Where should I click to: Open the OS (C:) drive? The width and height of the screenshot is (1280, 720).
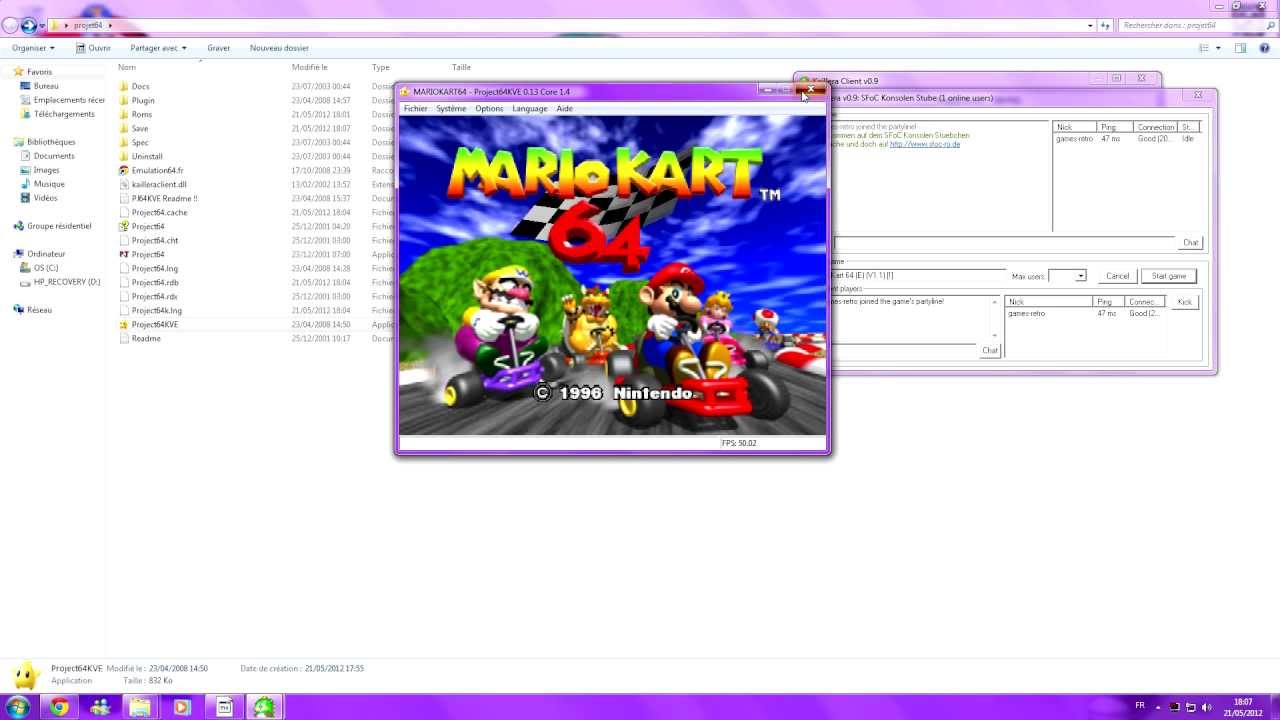(46, 268)
